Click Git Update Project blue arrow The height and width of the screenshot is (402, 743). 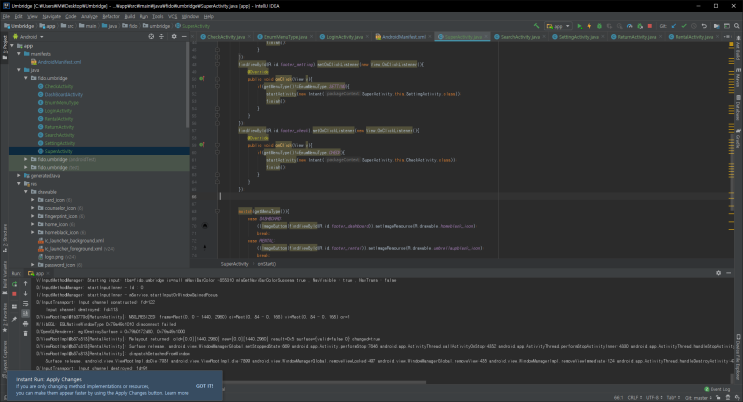(x=674, y=26)
